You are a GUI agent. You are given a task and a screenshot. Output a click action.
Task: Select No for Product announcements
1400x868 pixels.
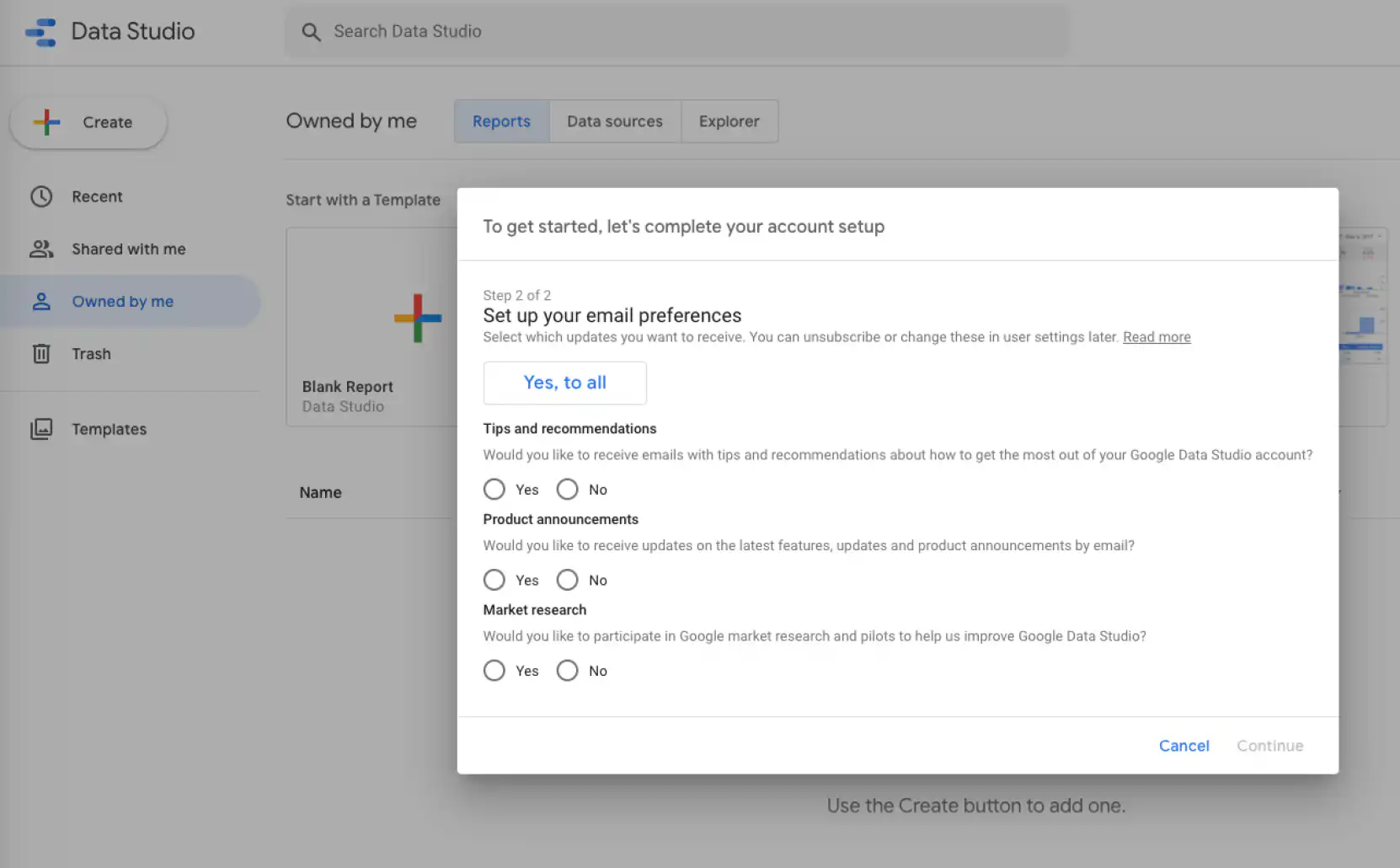tap(568, 580)
